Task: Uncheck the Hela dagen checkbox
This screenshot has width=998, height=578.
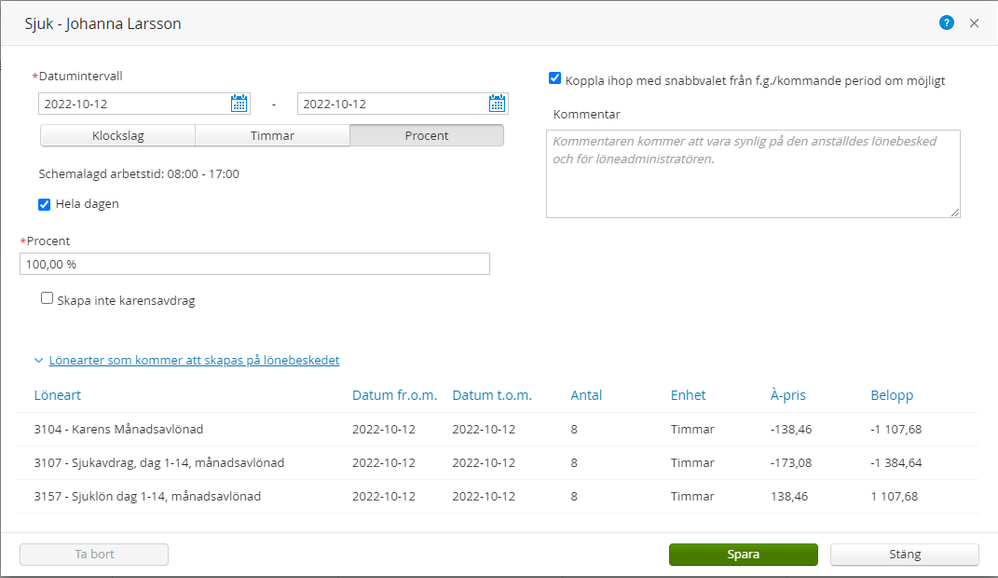Action: click(45, 204)
